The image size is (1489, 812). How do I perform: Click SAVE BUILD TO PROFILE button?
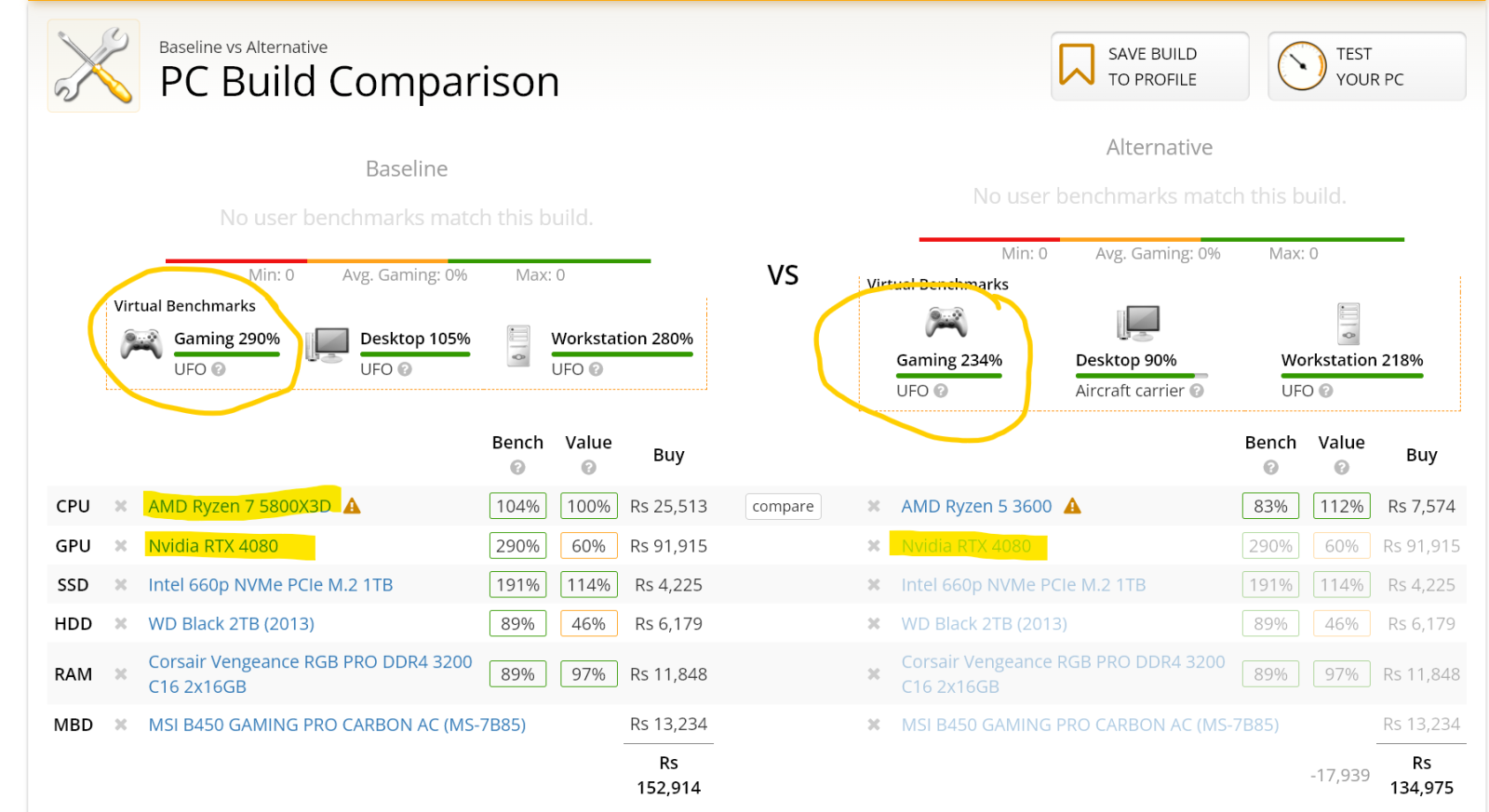point(1150,66)
